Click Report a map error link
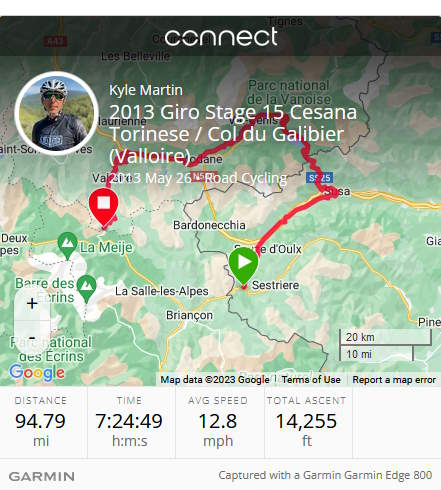 click(394, 379)
